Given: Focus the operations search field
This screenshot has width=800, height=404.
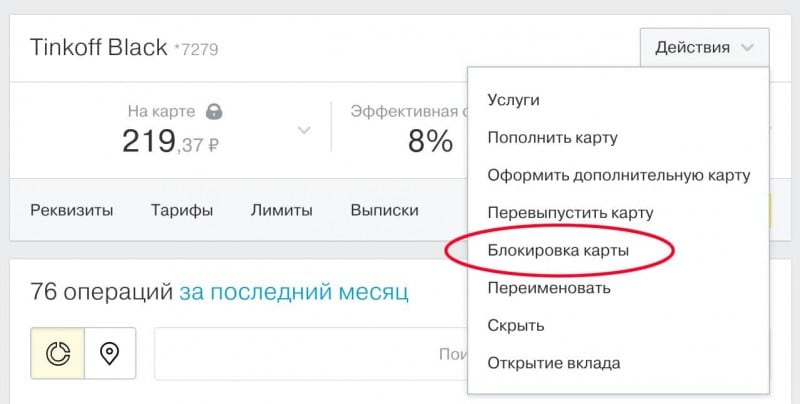Looking at the screenshot, I should tap(311, 354).
